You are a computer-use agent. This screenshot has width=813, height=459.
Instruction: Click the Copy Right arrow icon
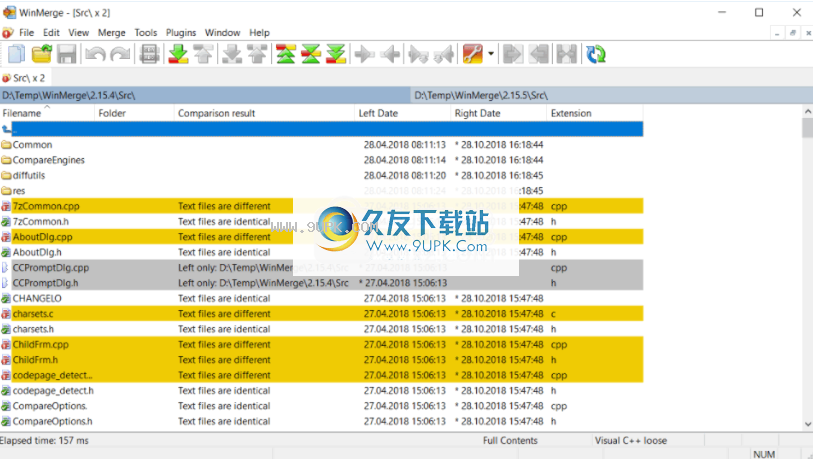(365, 54)
